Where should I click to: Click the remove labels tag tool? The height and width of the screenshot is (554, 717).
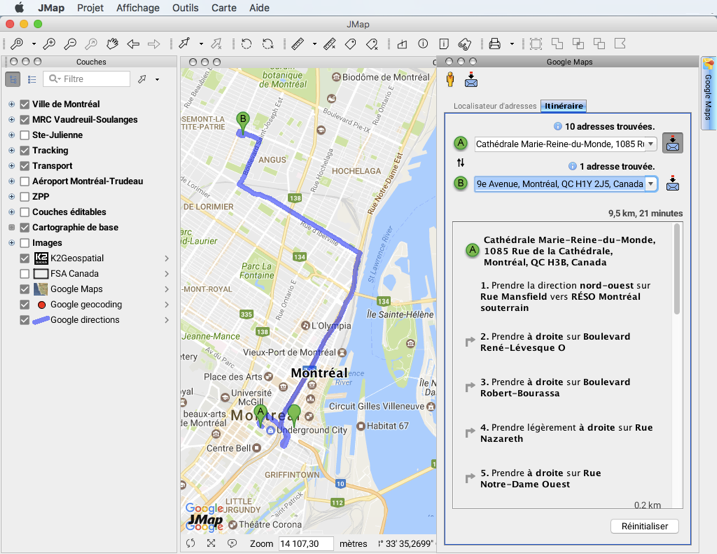pos(372,44)
